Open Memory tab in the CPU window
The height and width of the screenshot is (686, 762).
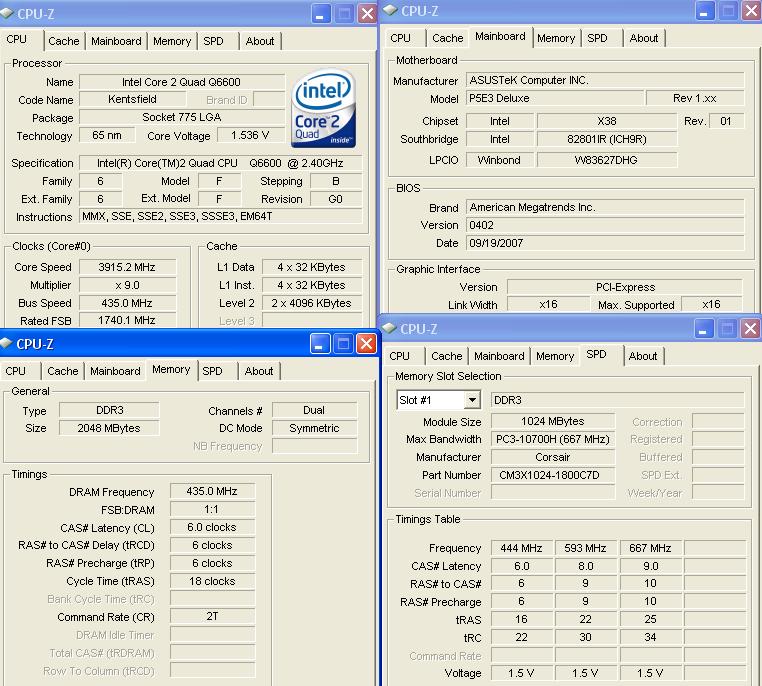172,41
